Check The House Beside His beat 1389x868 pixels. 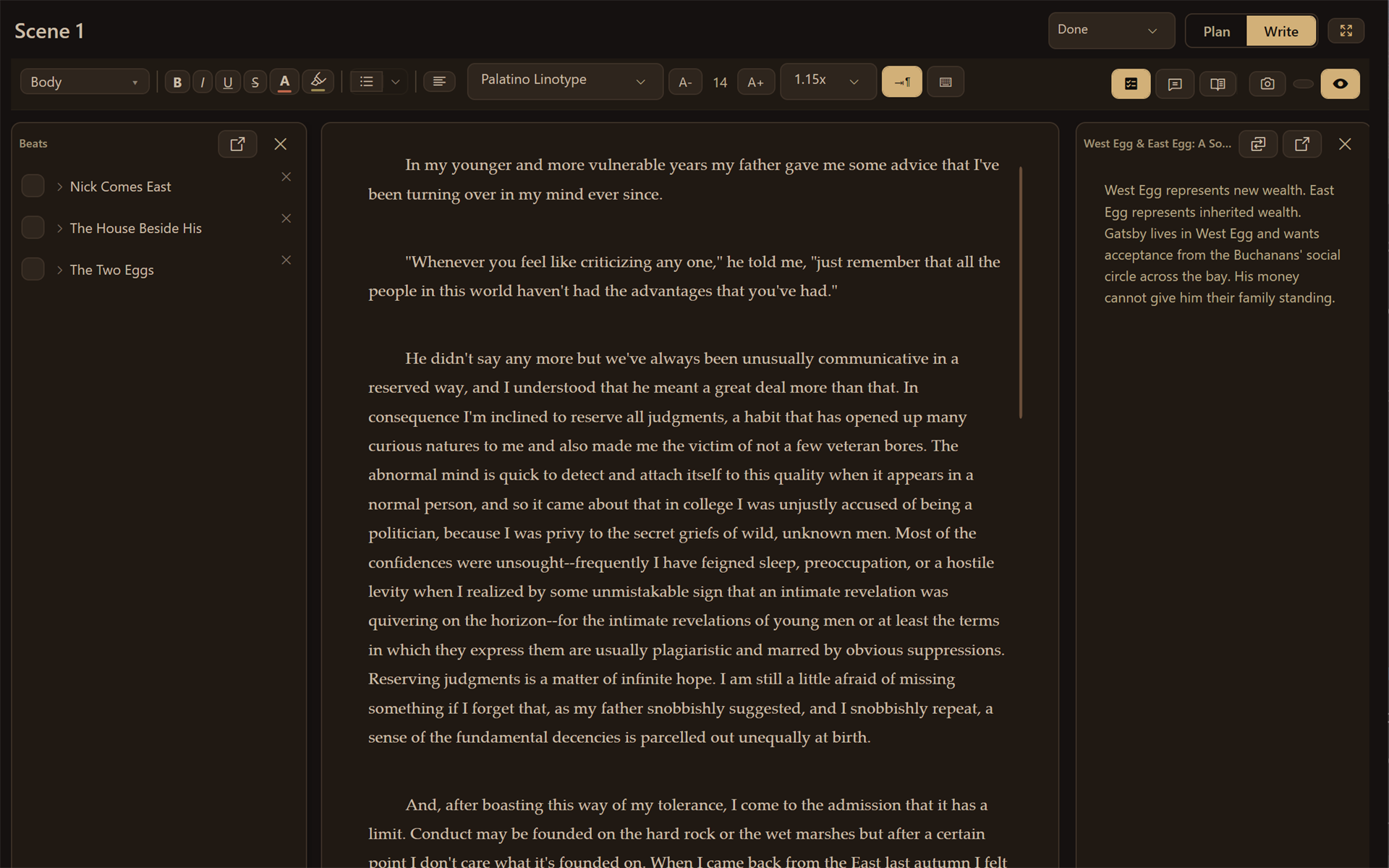tap(33, 227)
